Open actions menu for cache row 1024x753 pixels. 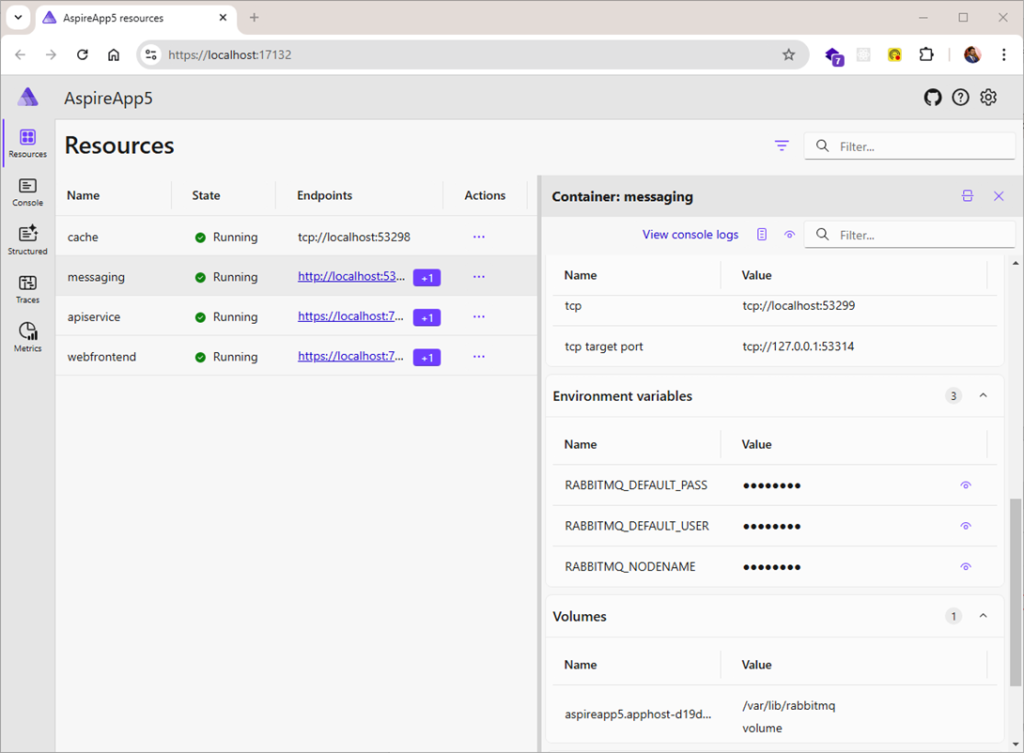(x=478, y=237)
